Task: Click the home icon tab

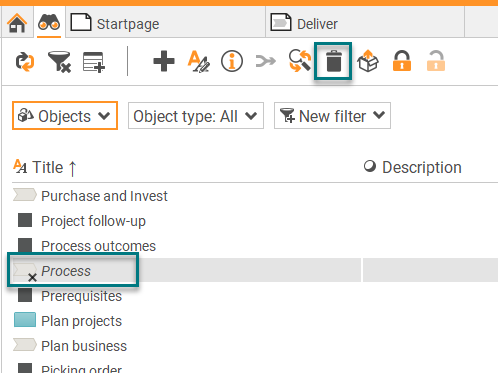Action: tap(17, 23)
